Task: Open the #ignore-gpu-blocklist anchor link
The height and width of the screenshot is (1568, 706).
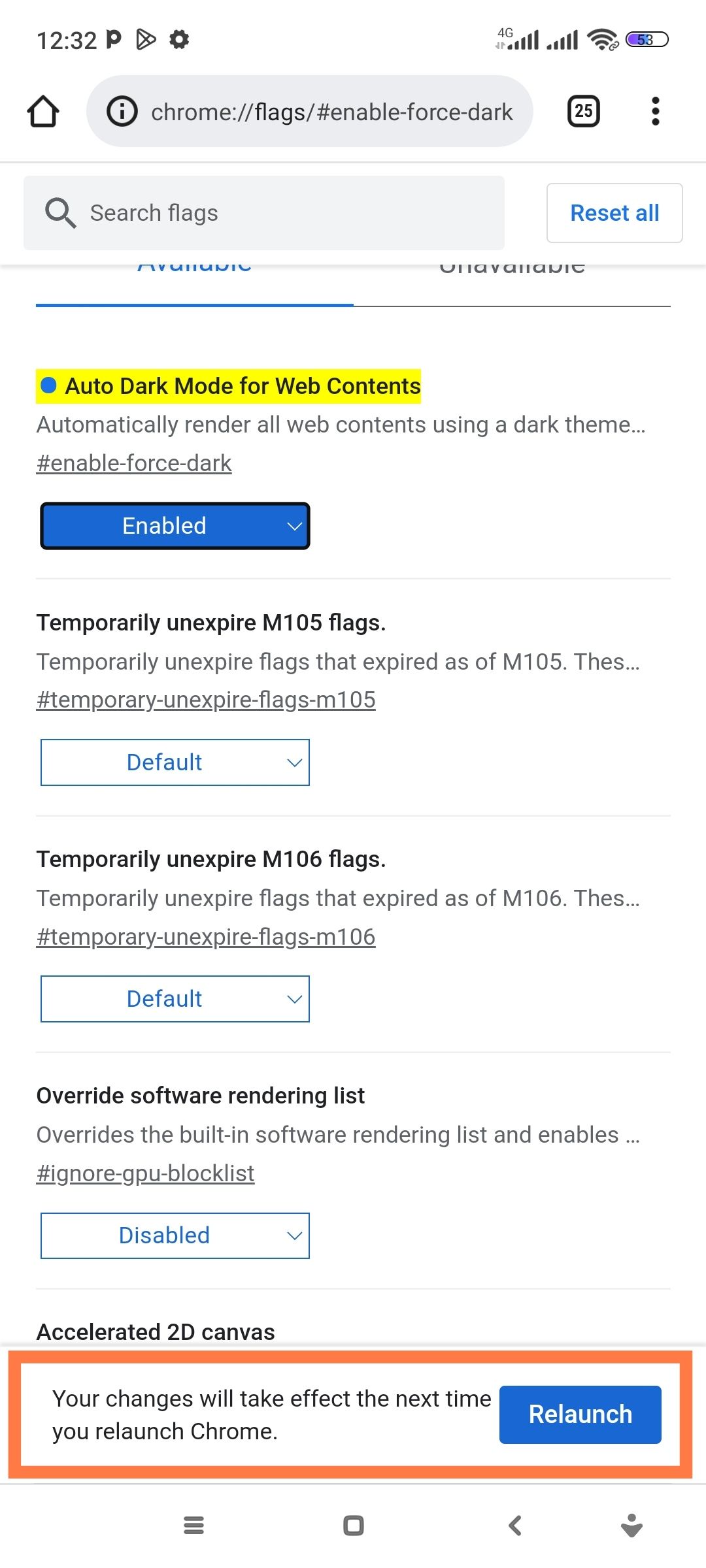Action: click(x=145, y=1173)
